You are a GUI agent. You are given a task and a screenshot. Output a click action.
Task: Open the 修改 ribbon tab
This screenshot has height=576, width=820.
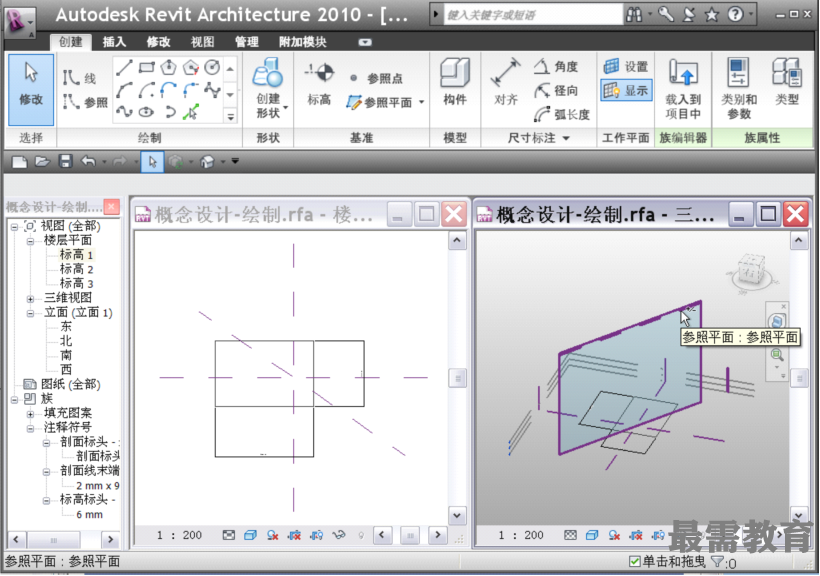pos(158,42)
